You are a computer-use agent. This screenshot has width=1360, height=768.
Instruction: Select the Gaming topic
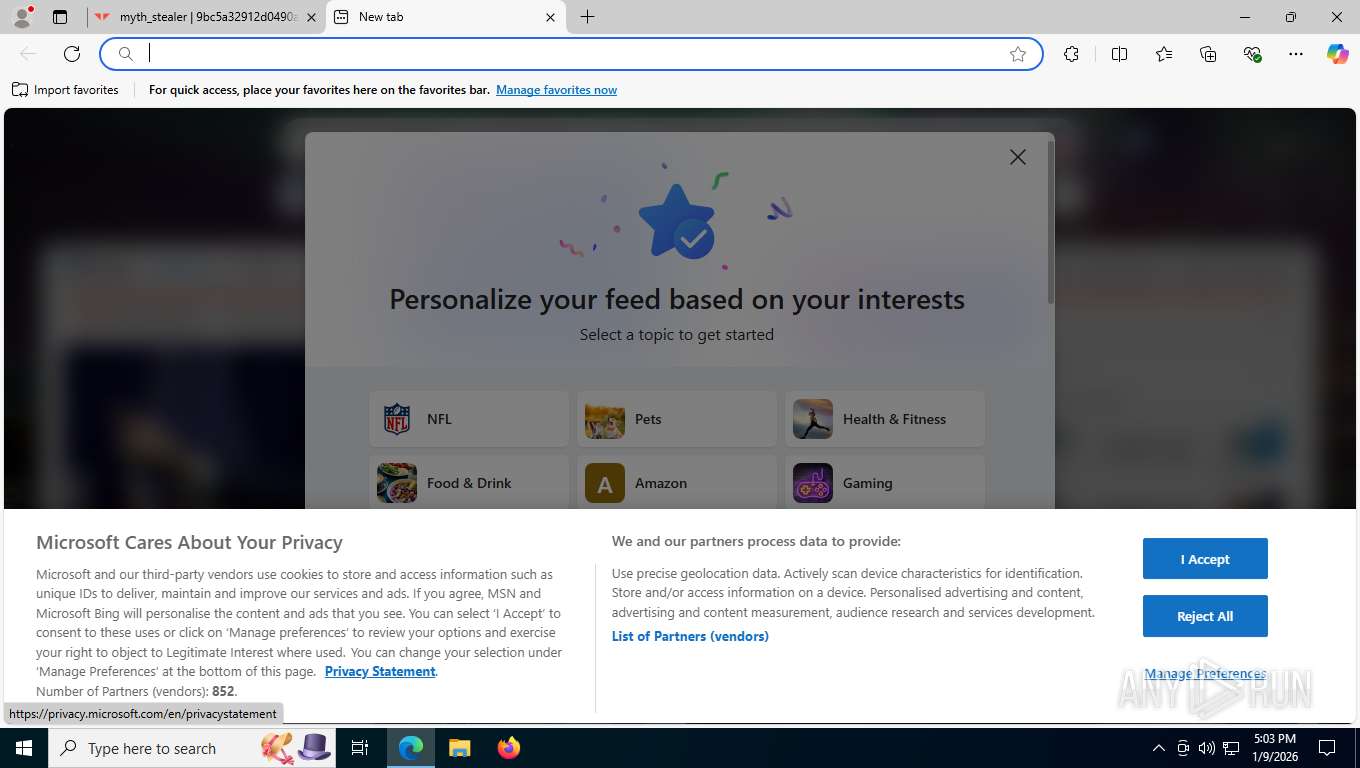coord(885,483)
